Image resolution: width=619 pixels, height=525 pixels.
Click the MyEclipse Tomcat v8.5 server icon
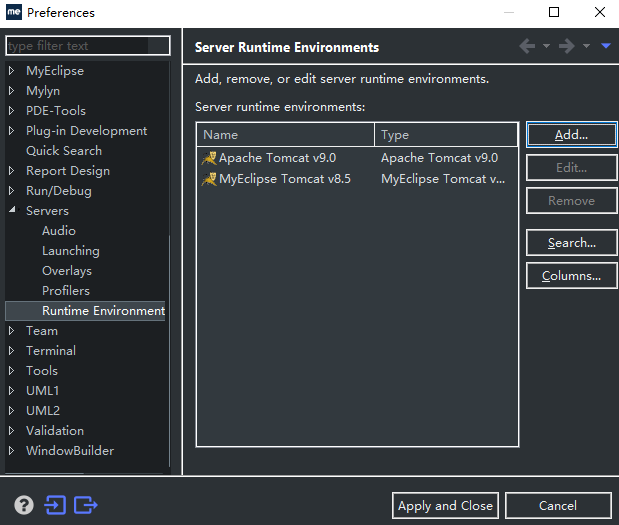(x=209, y=179)
